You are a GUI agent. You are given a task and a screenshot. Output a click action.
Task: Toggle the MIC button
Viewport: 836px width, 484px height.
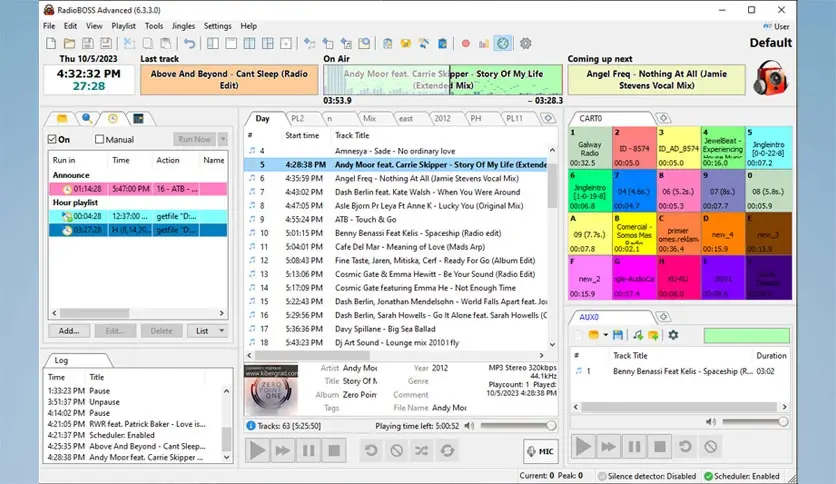[x=541, y=451]
